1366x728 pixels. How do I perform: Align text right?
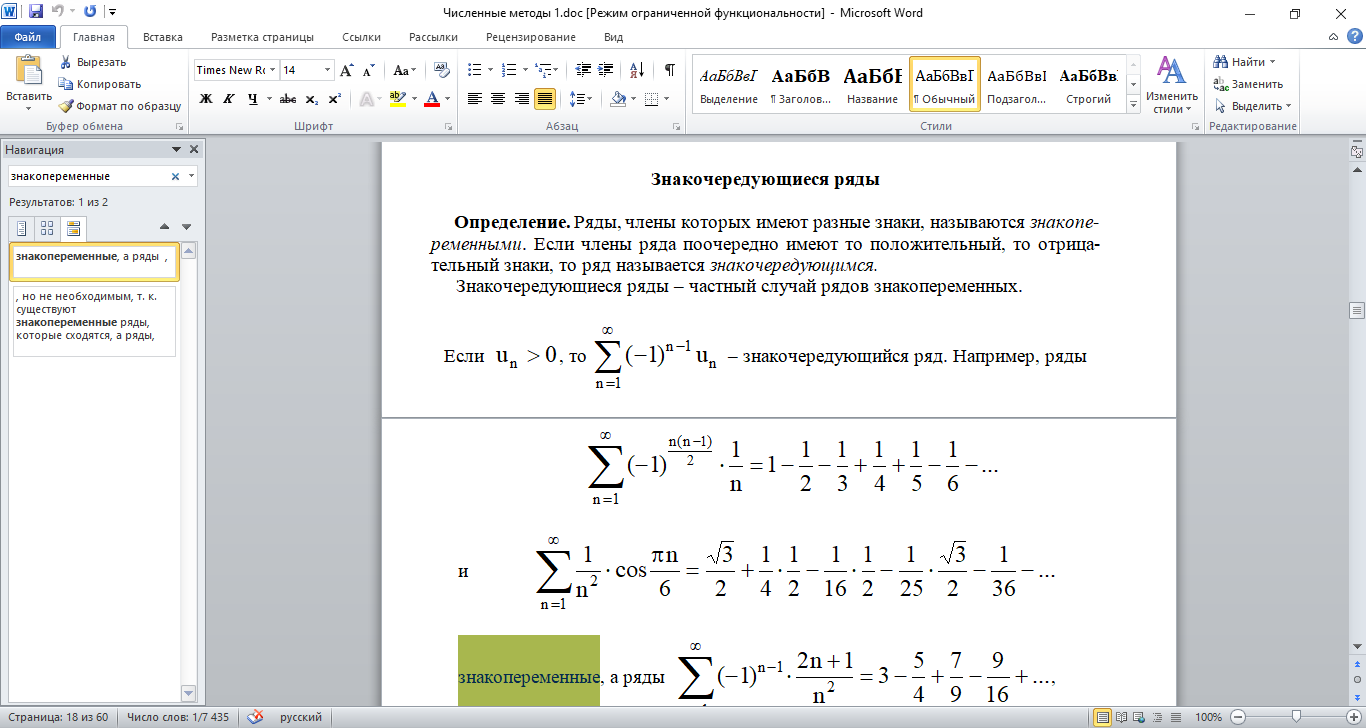(522, 99)
